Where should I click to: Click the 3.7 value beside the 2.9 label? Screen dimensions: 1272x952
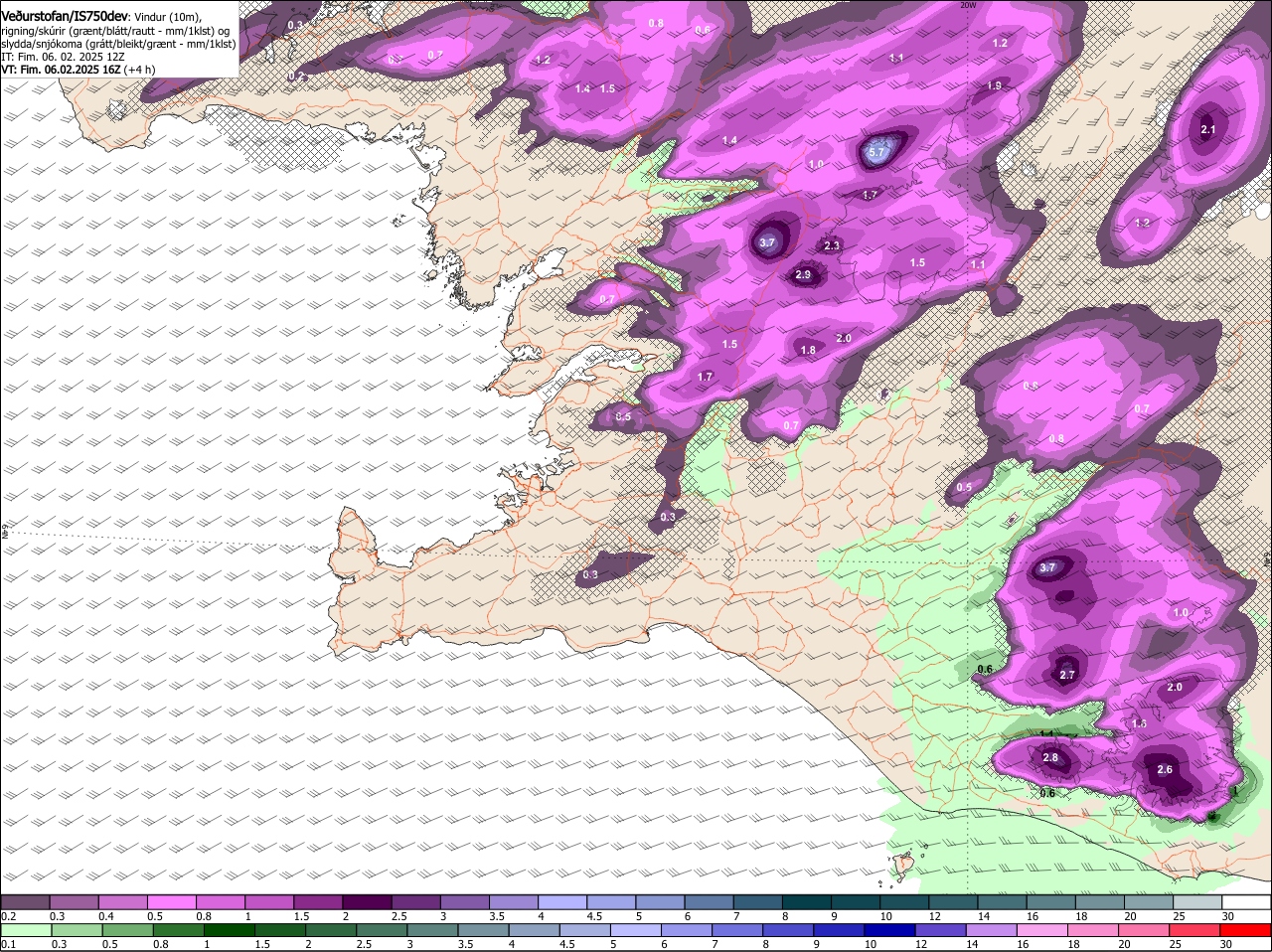point(767,242)
